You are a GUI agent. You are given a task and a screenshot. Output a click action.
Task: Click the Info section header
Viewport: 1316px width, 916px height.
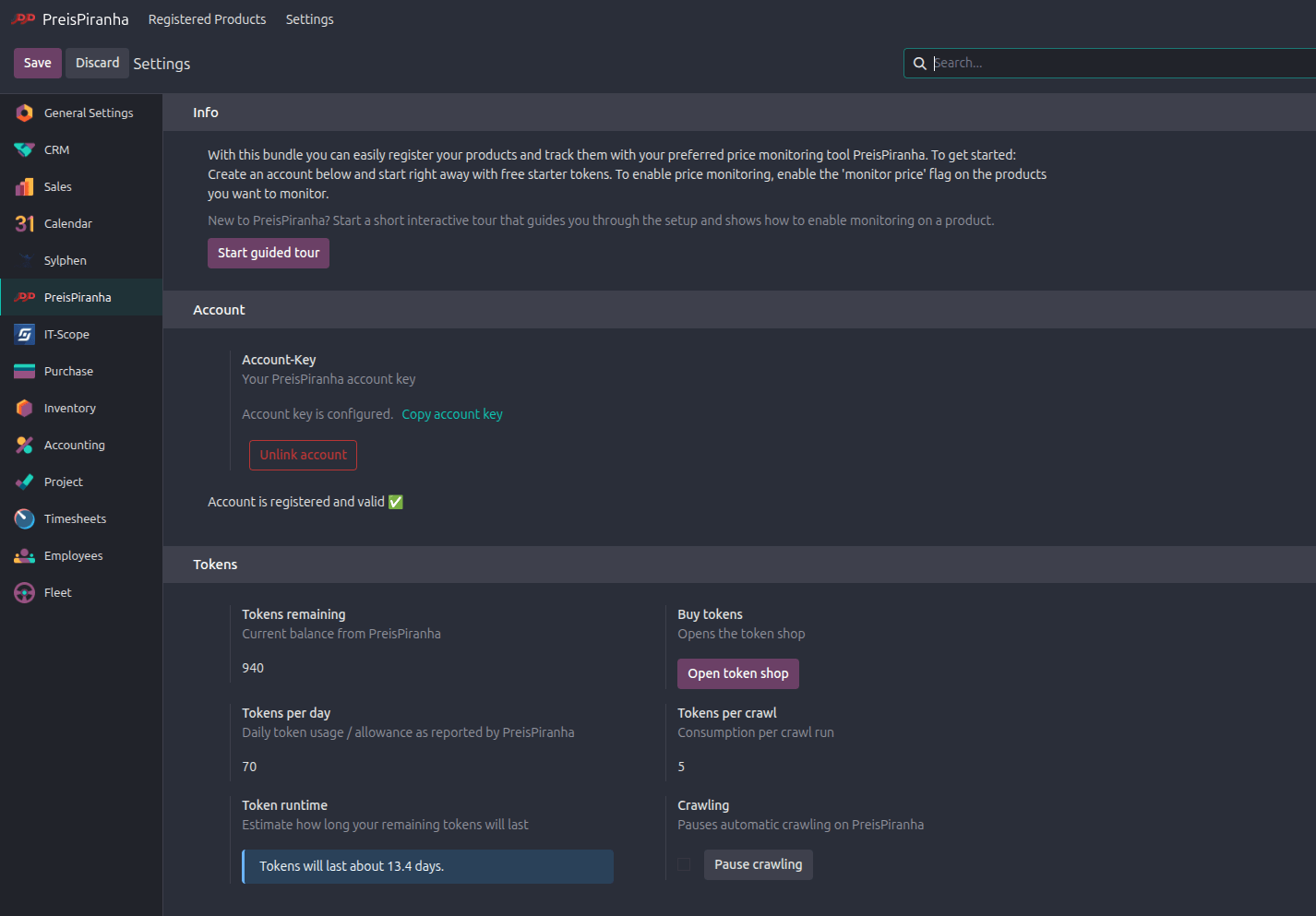click(206, 113)
